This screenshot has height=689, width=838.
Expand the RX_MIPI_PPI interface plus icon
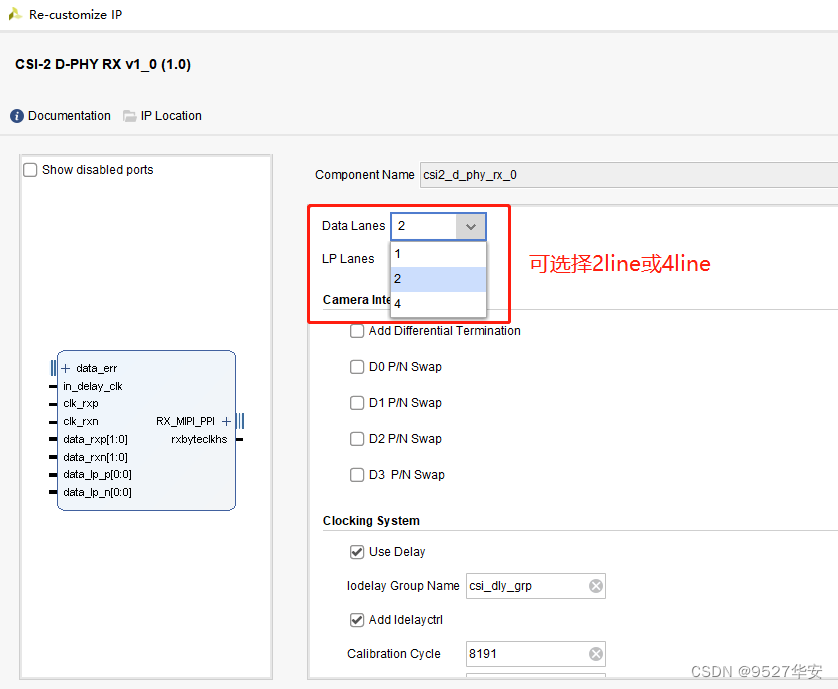(x=226, y=421)
